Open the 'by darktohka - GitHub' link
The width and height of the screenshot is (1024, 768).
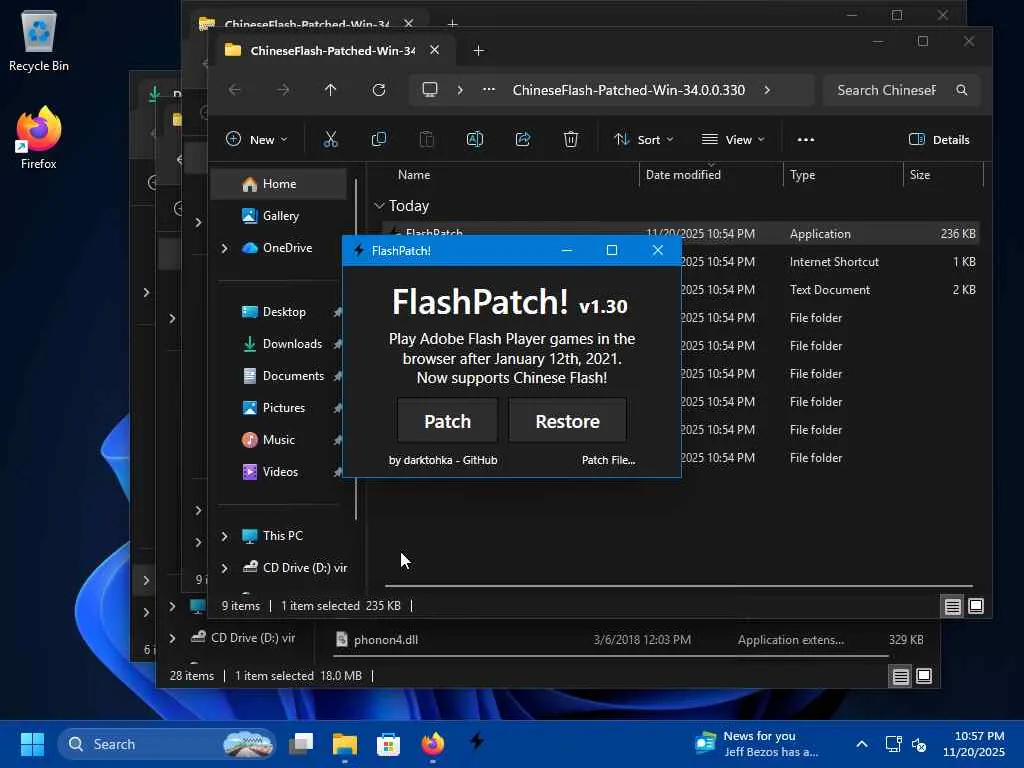point(443,460)
